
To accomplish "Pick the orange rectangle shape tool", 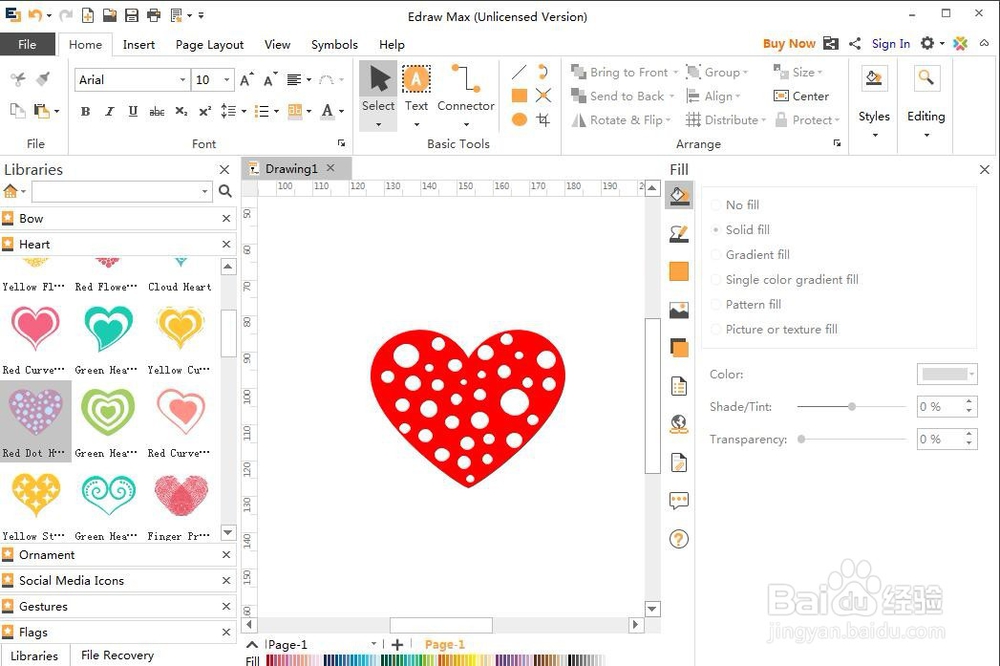I will (x=519, y=96).
